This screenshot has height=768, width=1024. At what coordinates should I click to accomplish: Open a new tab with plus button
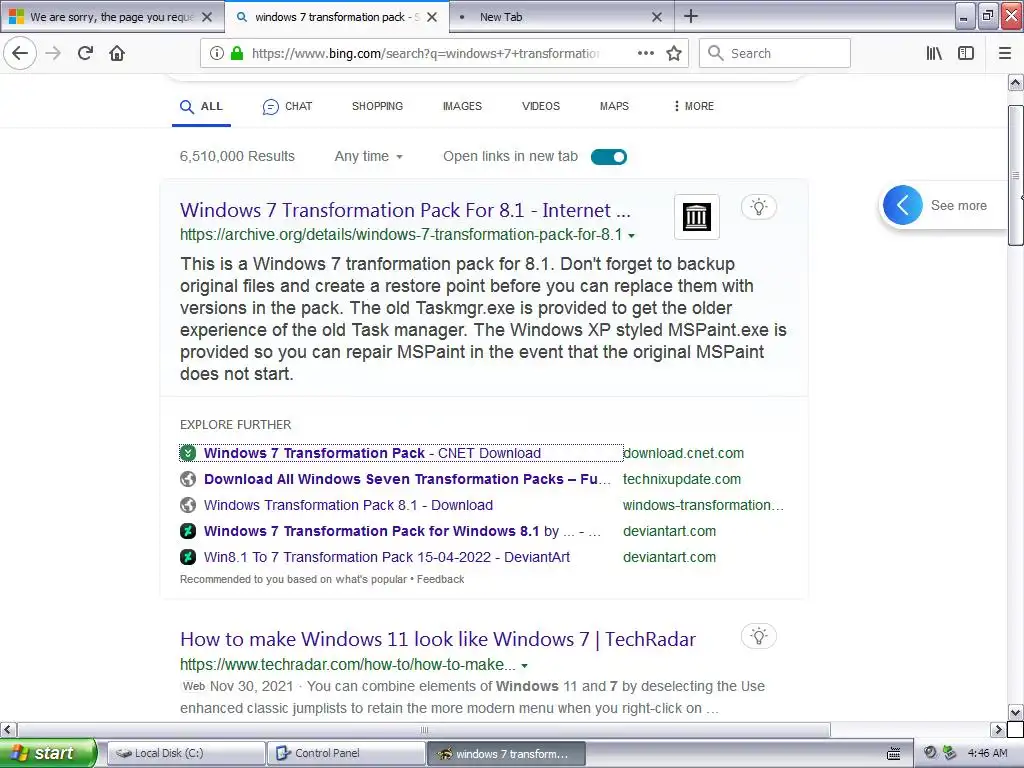coord(690,16)
